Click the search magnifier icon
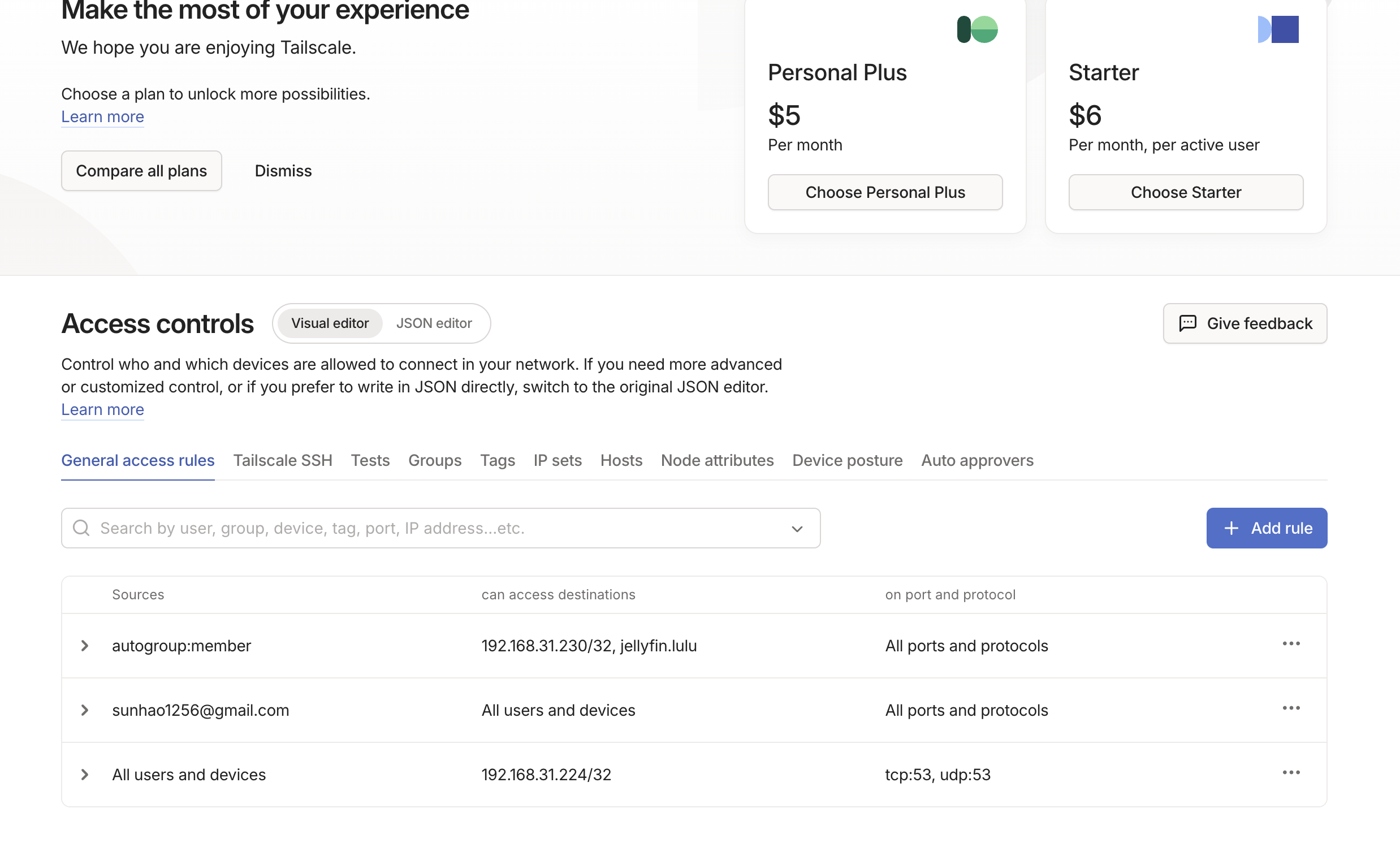 [81, 528]
